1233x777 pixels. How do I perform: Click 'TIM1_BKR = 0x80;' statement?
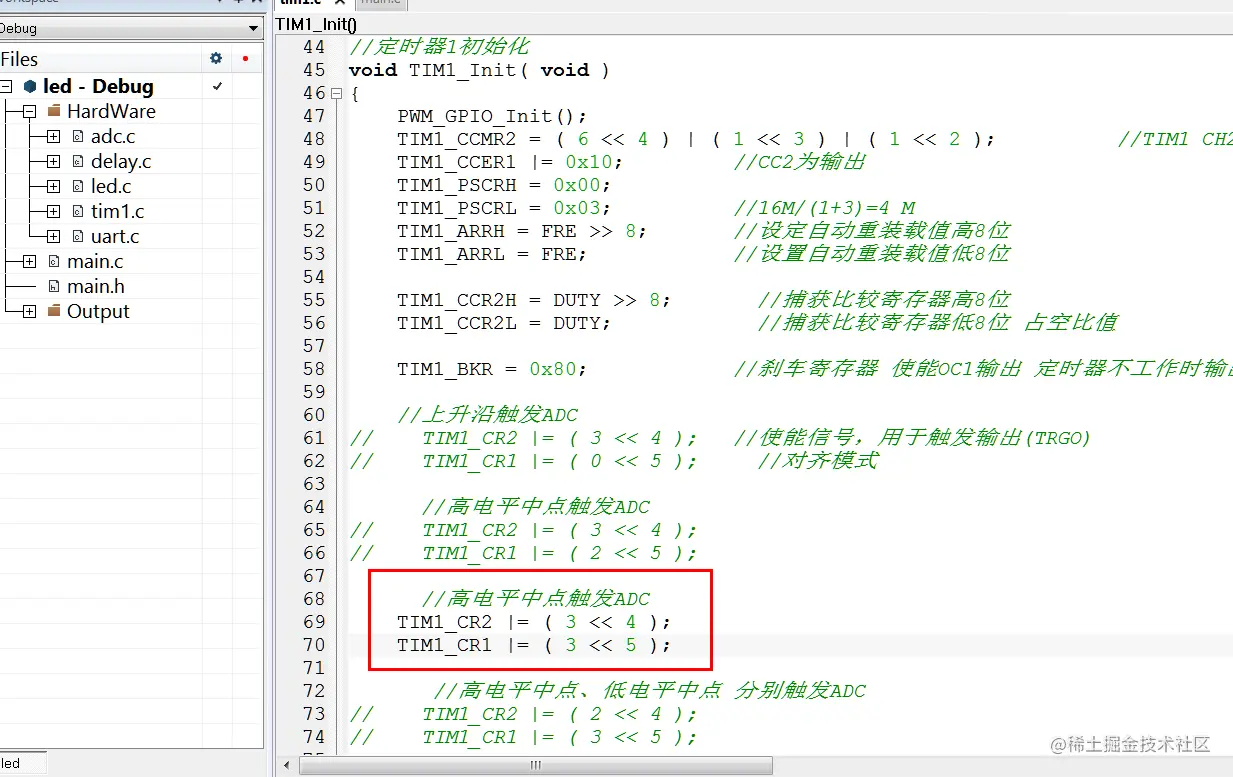(492, 369)
